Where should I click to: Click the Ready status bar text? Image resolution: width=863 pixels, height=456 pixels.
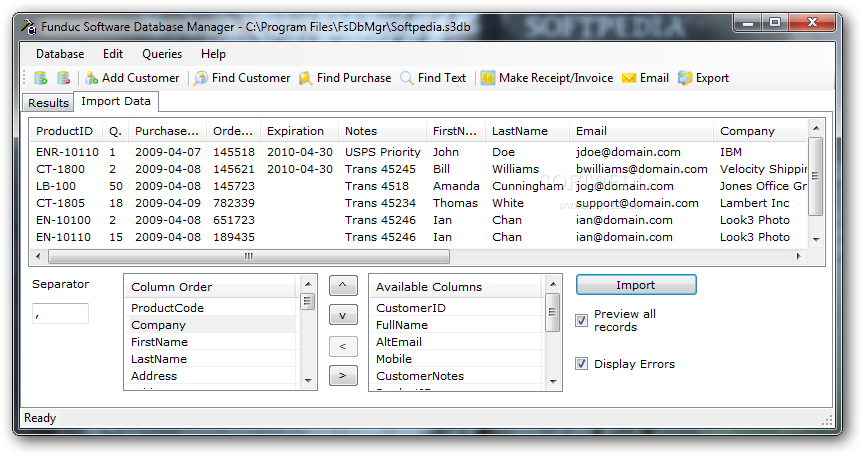coord(40,418)
